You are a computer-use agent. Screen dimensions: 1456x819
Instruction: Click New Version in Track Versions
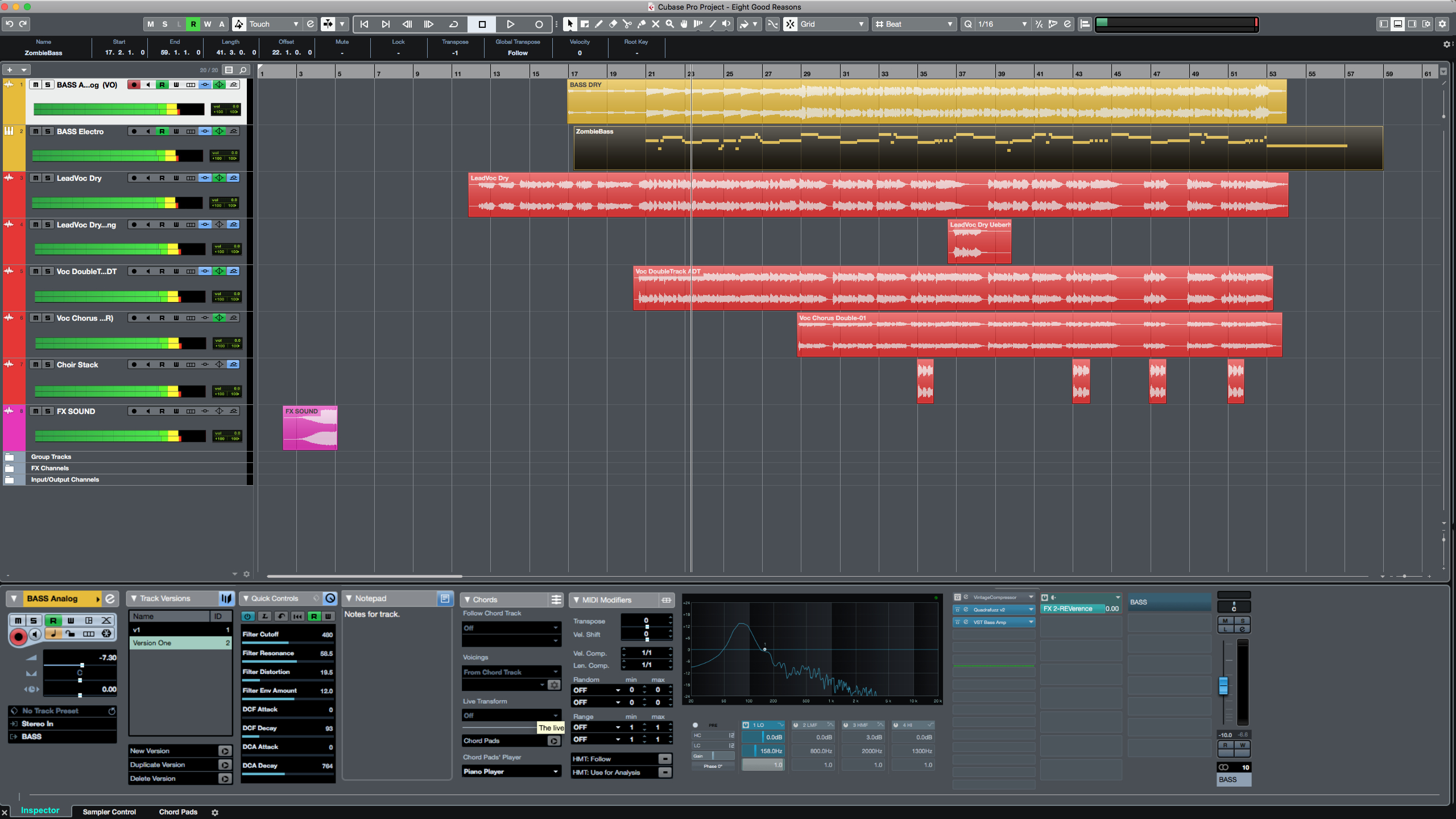pos(225,751)
